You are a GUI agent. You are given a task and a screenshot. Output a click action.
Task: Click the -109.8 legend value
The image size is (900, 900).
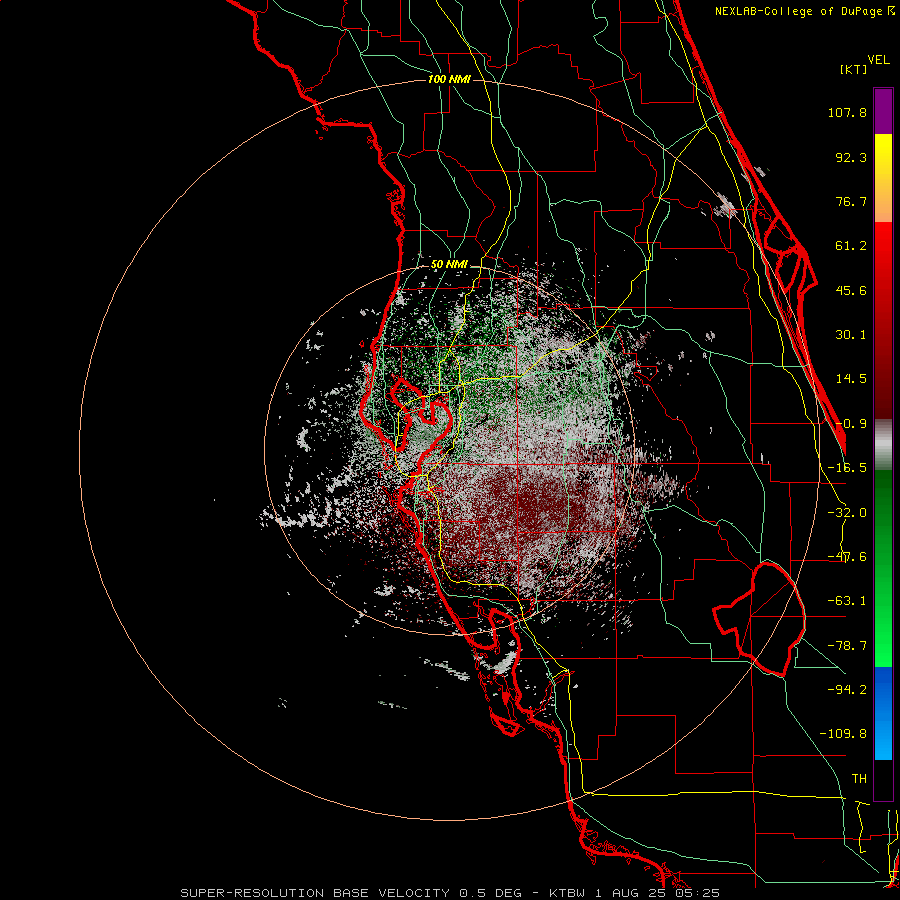tap(843, 734)
